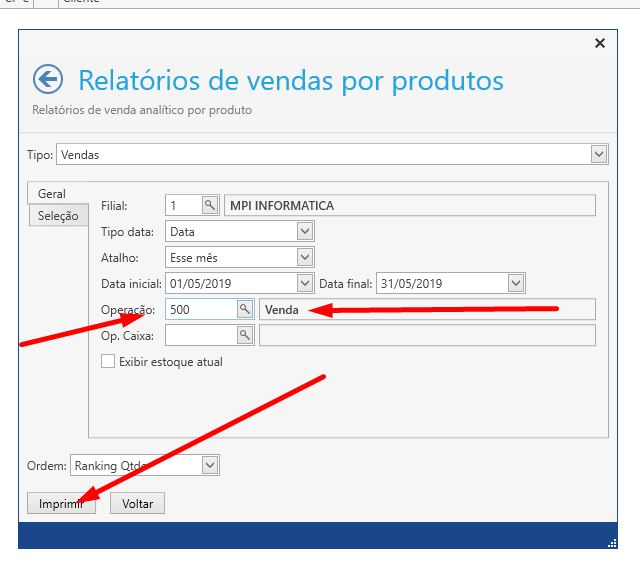Click the Filial search magnifier icon

pos(210,206)
